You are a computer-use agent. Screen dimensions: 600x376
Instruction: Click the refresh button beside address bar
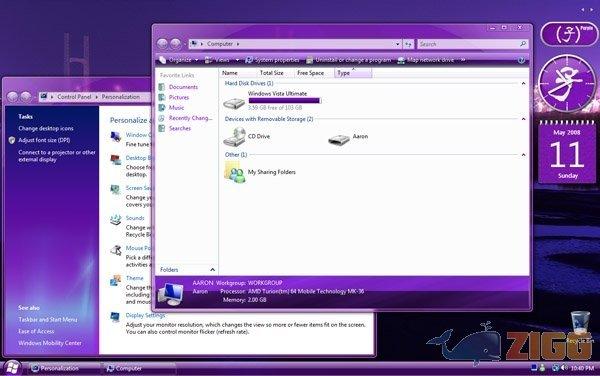tap(408, 44)
